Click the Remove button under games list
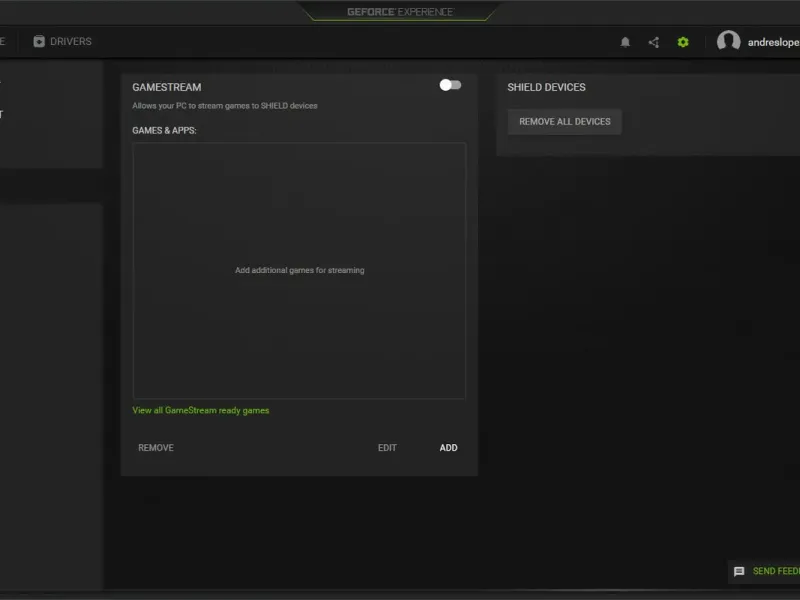The height and width of the screenshot is (600, 800). pos(156,447)
